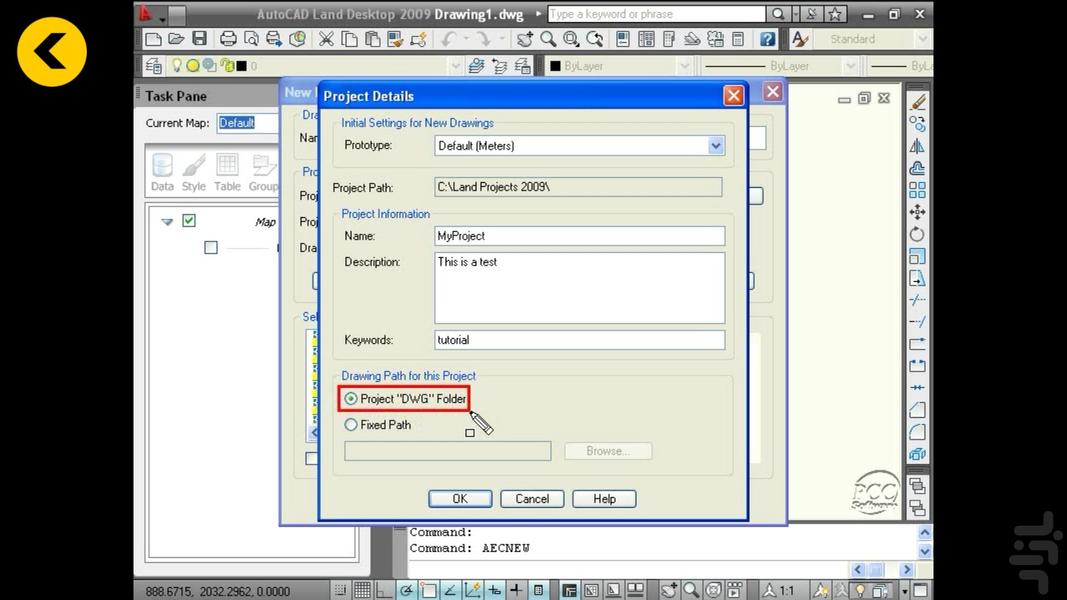Click OK in the Project Details dialog
This screenshot has width=1067, height=600.
pyautogui.click(x=459, y=498)
